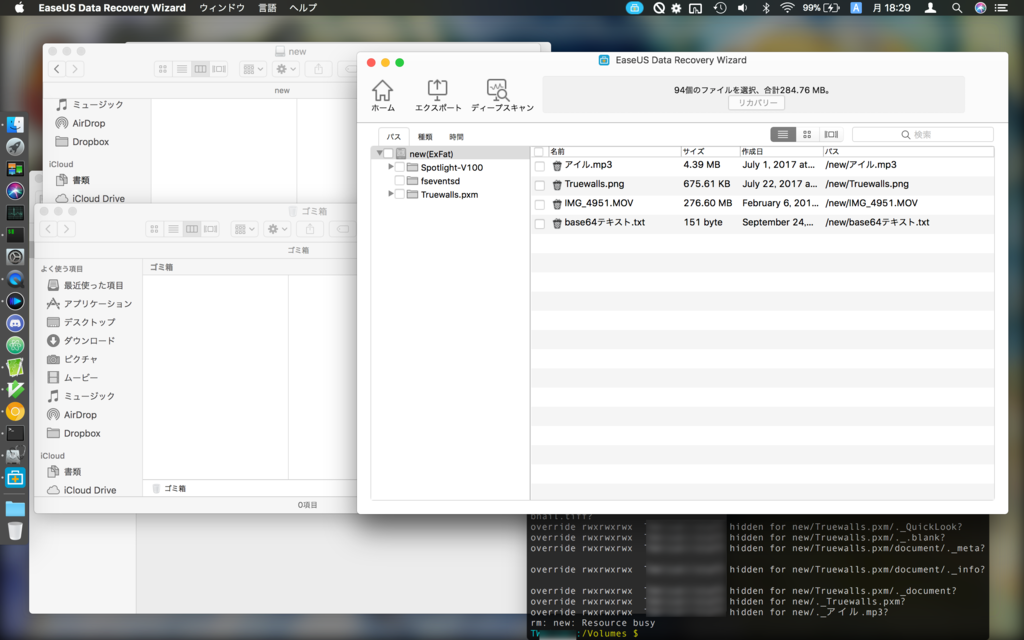Screen dimensions: 1024x640
Task: Click the Truewalls.pxm folder icon in tree
Action: [412, 195]
